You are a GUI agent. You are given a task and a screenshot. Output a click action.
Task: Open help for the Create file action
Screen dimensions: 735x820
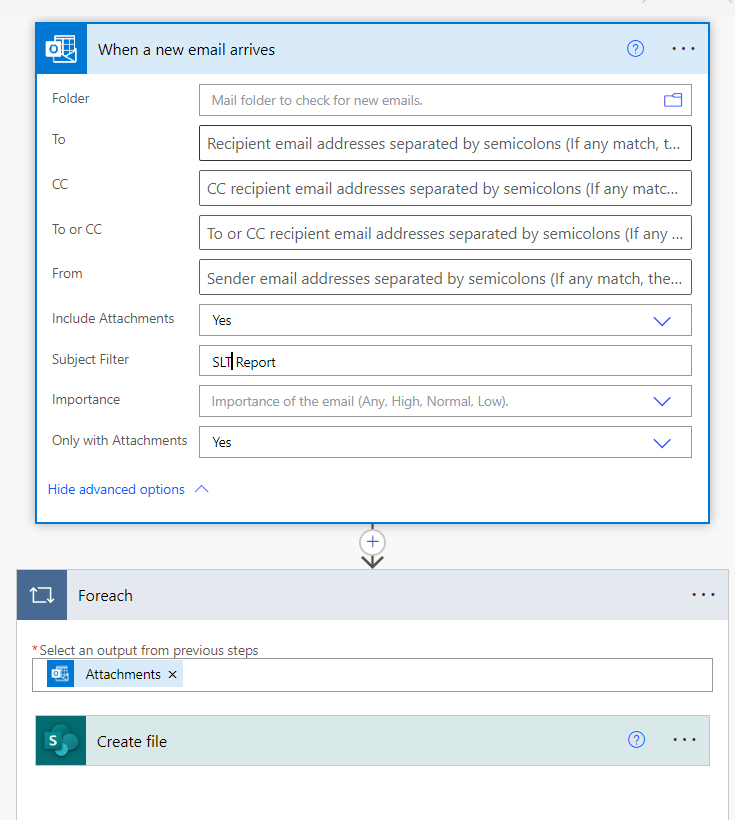636,739
